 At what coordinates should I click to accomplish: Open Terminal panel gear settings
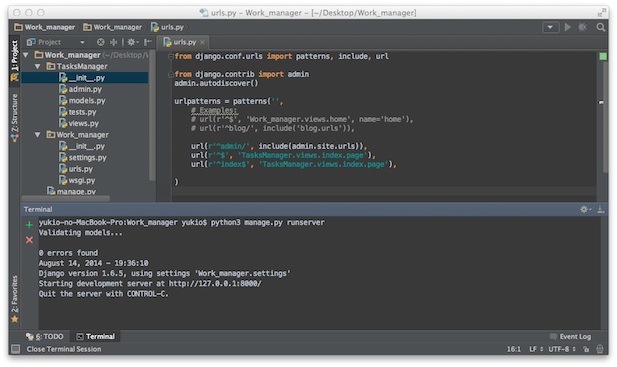[585, 209]
